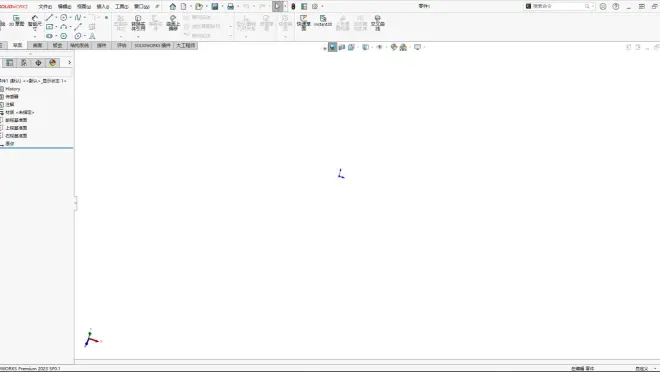The image size is (660, 372).
Task: Open the Home welcome dialog icon
Action: (173, 6)
